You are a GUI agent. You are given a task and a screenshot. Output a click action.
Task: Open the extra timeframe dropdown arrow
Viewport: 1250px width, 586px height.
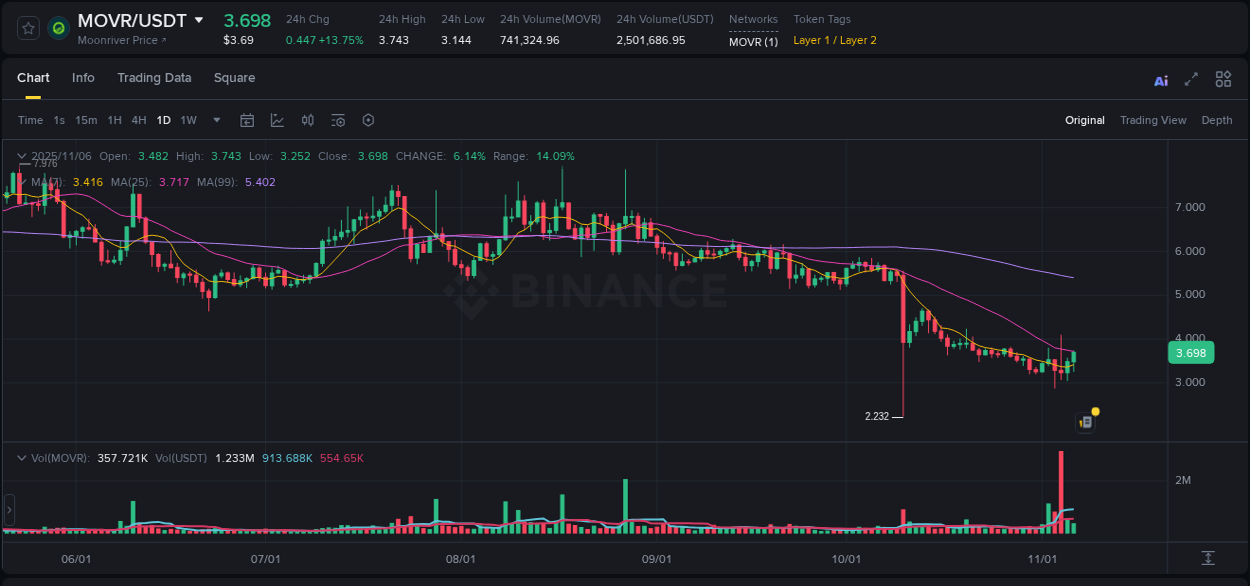pyautogui.click(x=215, y=120)
